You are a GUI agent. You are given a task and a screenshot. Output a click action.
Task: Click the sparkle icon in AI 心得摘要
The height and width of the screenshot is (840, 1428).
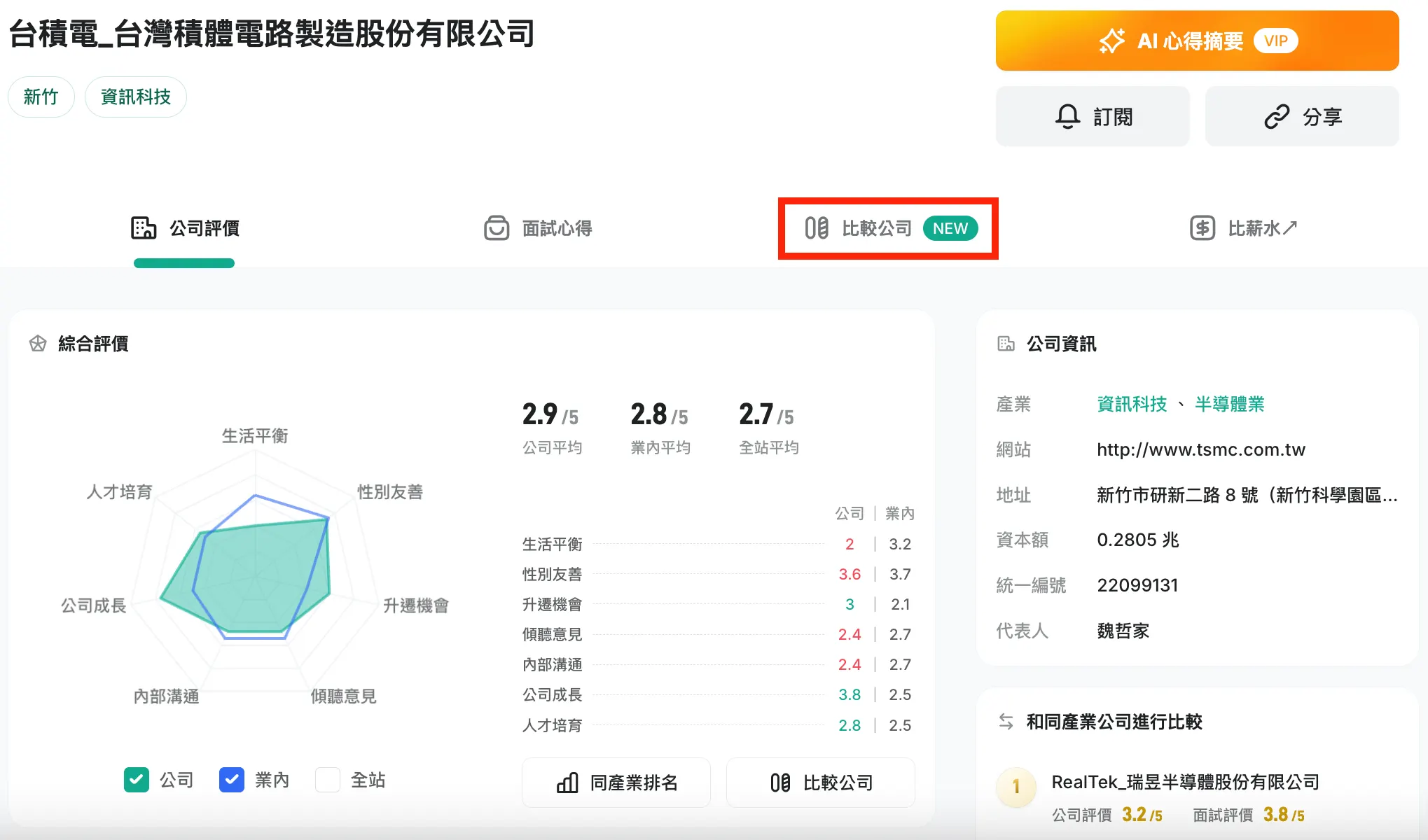tap(1111, 41)
